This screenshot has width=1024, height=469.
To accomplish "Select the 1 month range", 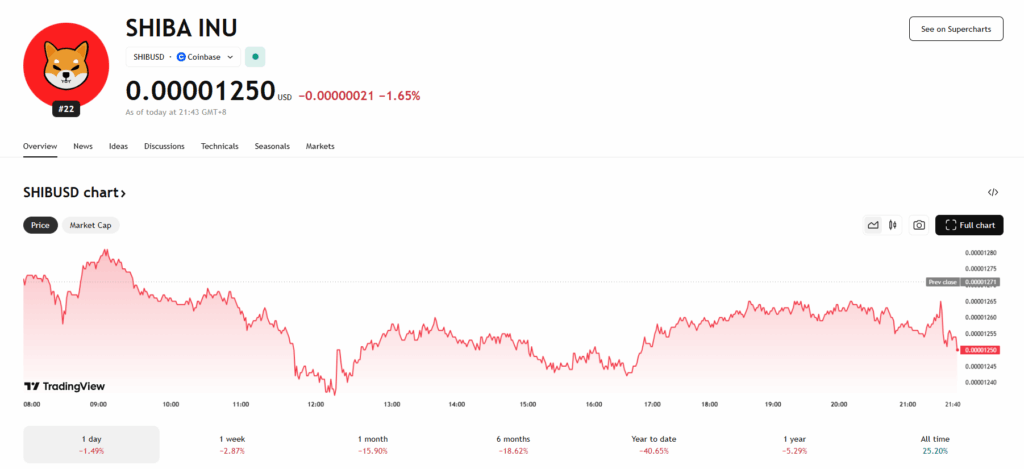I will (372, 444).
